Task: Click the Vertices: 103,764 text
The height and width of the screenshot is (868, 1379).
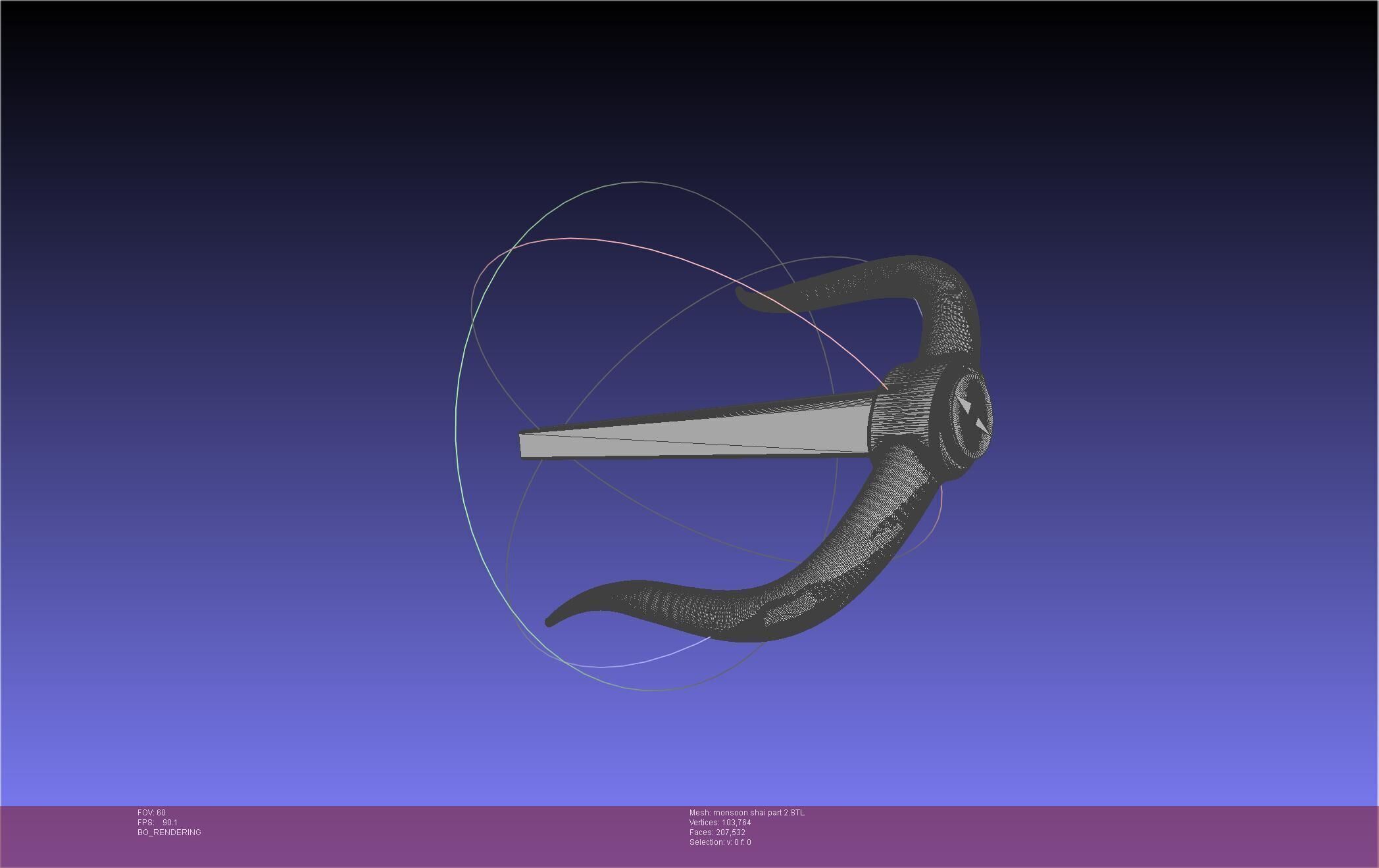Action: point(720,823)
